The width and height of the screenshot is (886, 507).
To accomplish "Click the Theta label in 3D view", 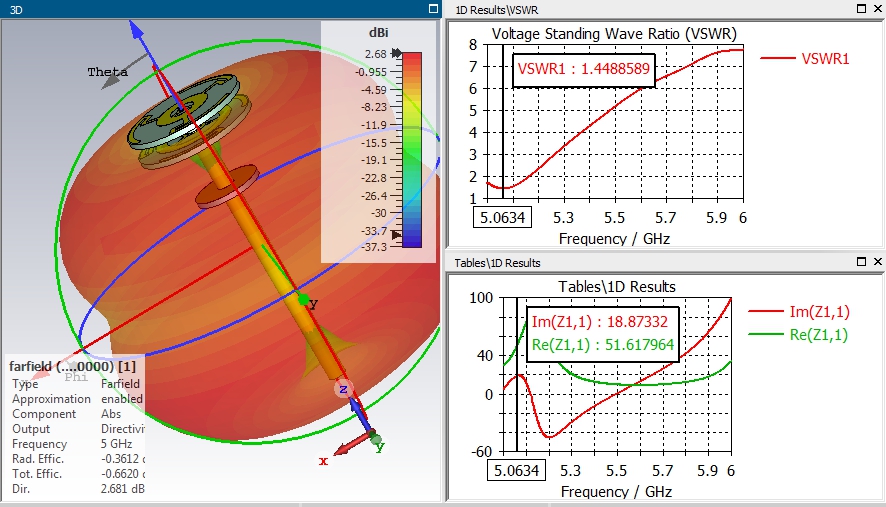I will click(x=107, y=72).
